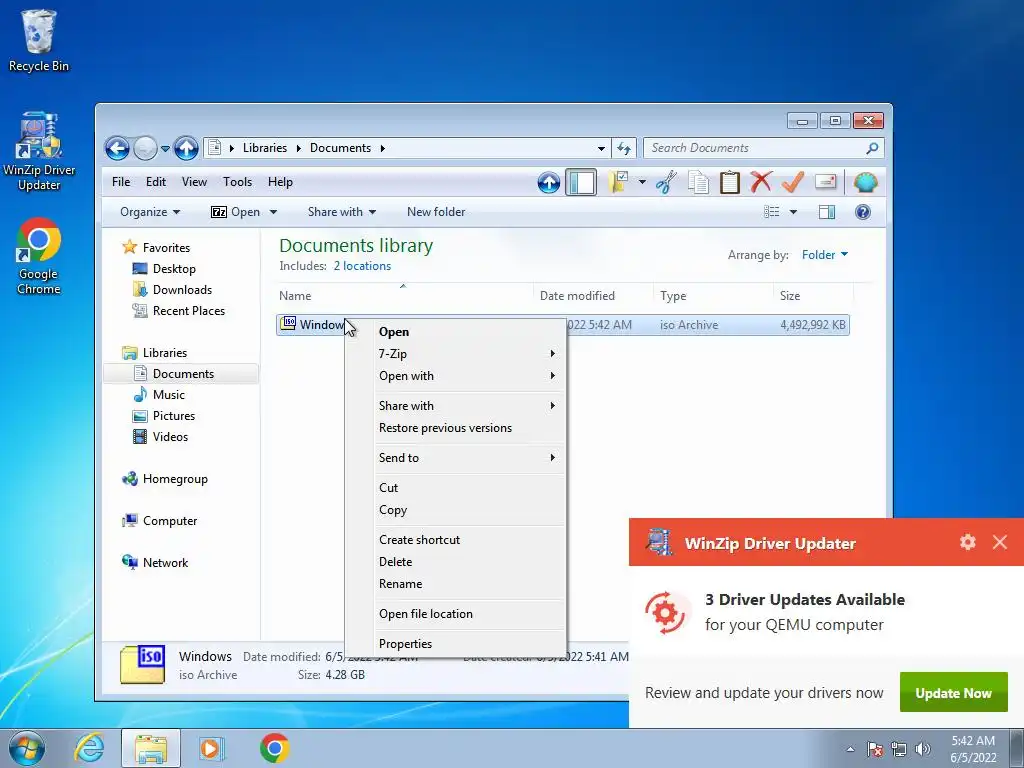This screenshot has height=768, width=1024.
Task: Cut selection using the scissors icon
Action: tap(666, 182)
